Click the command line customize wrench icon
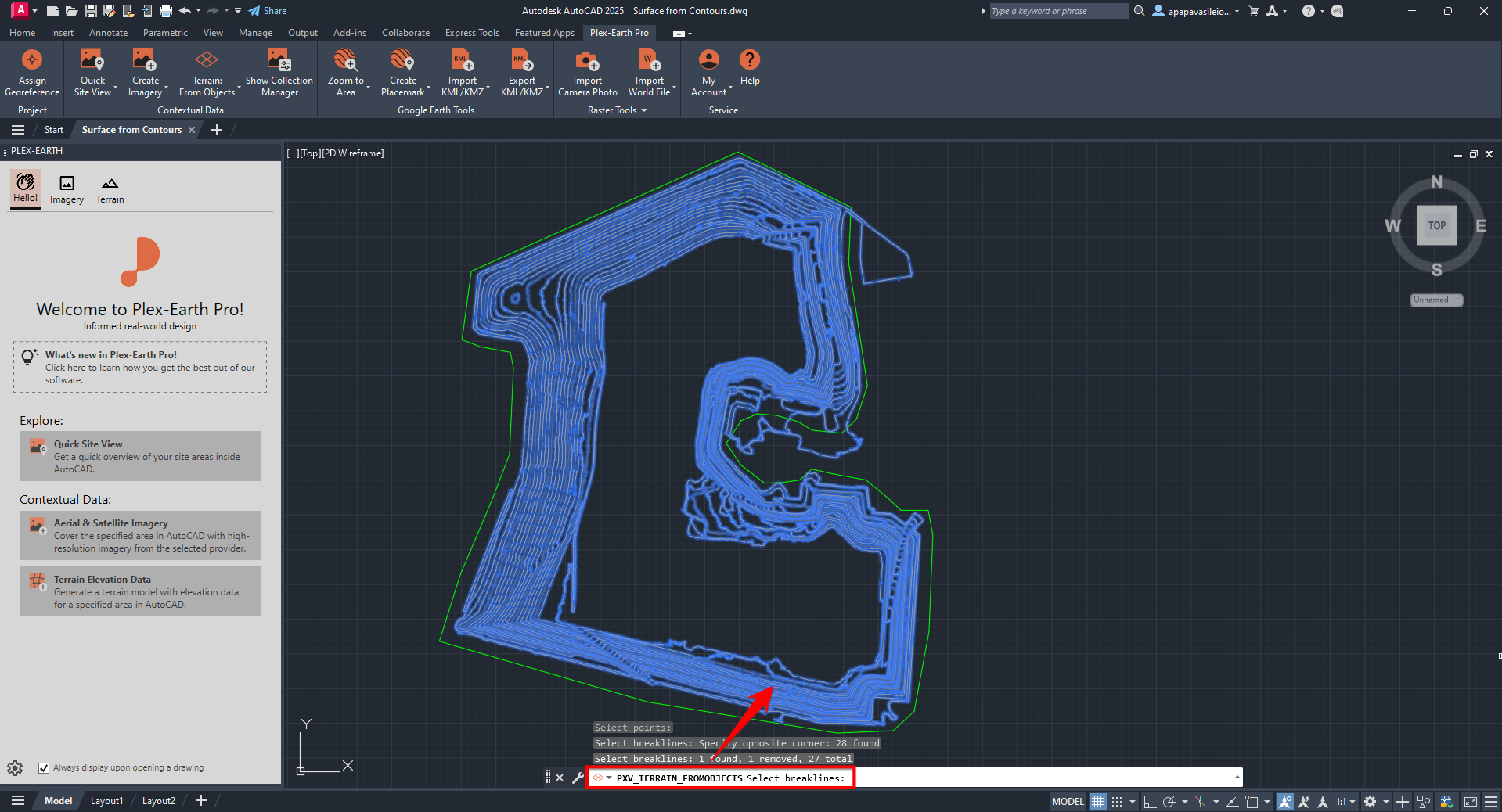1502x812 pixels. coord(578,778)
